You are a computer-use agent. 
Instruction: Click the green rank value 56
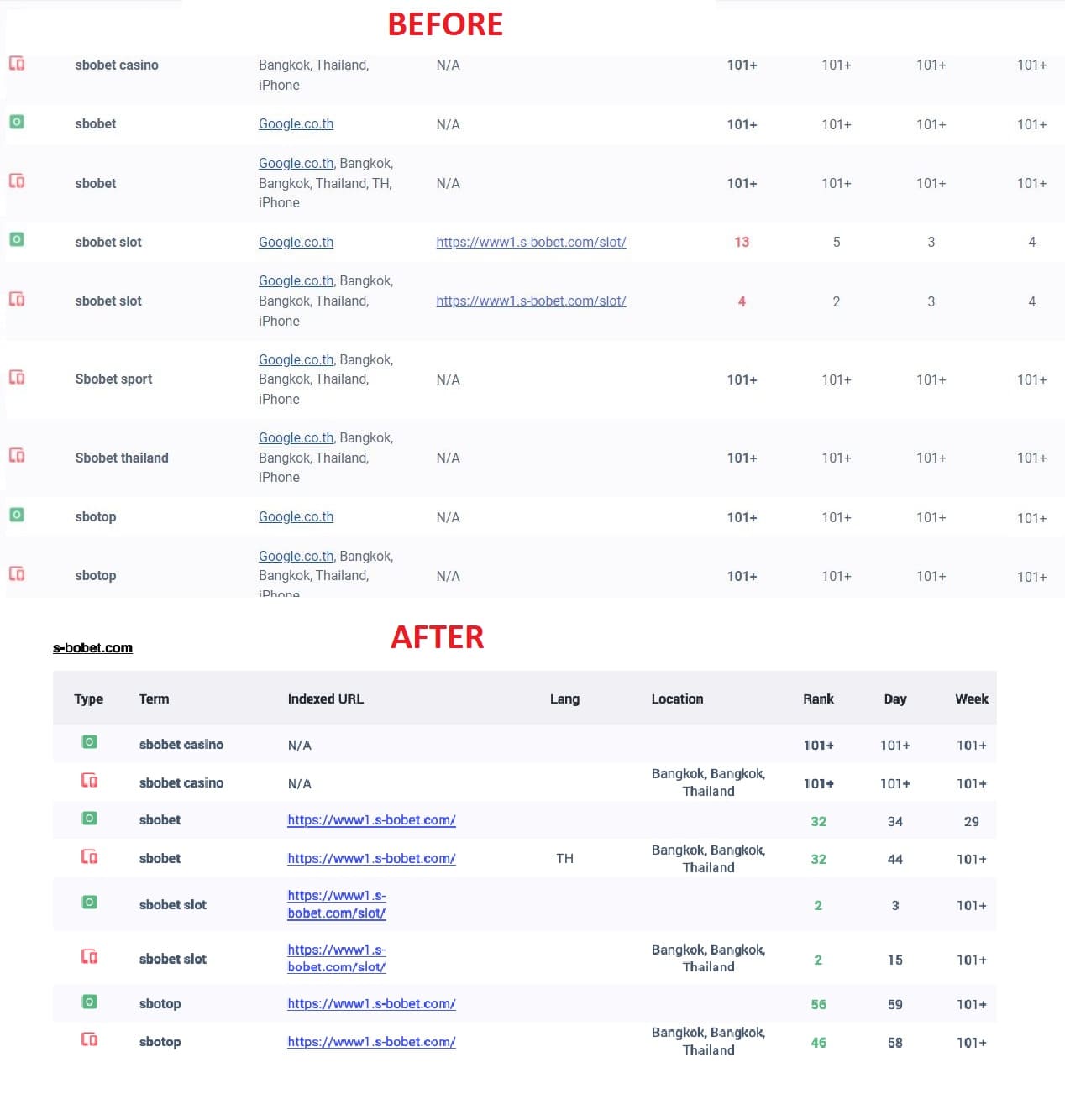coord(818,1005)
